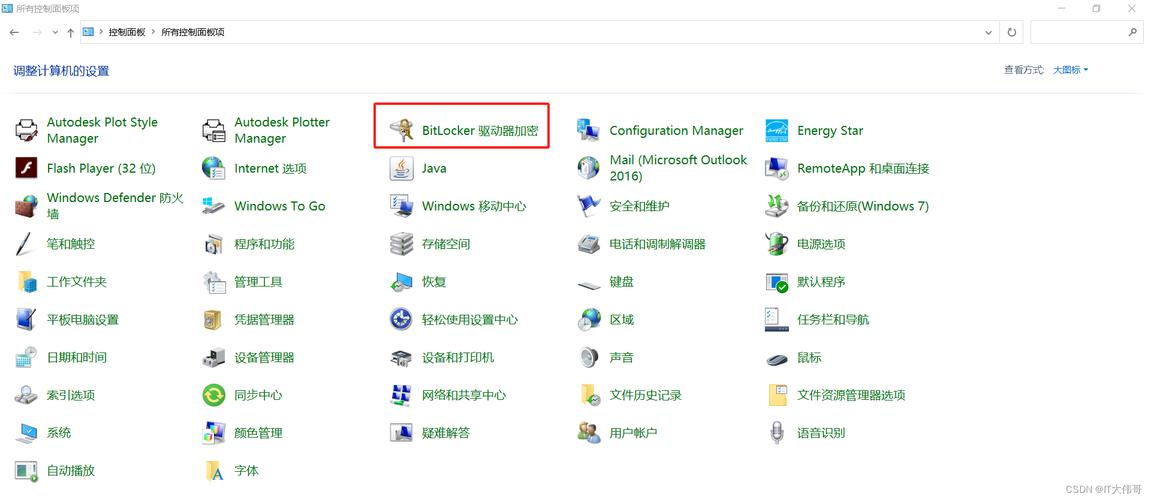The width and height of the screenshot is (1151, 500).
Task: Go up one level with up arrow
Action: [x=70, y=32]
